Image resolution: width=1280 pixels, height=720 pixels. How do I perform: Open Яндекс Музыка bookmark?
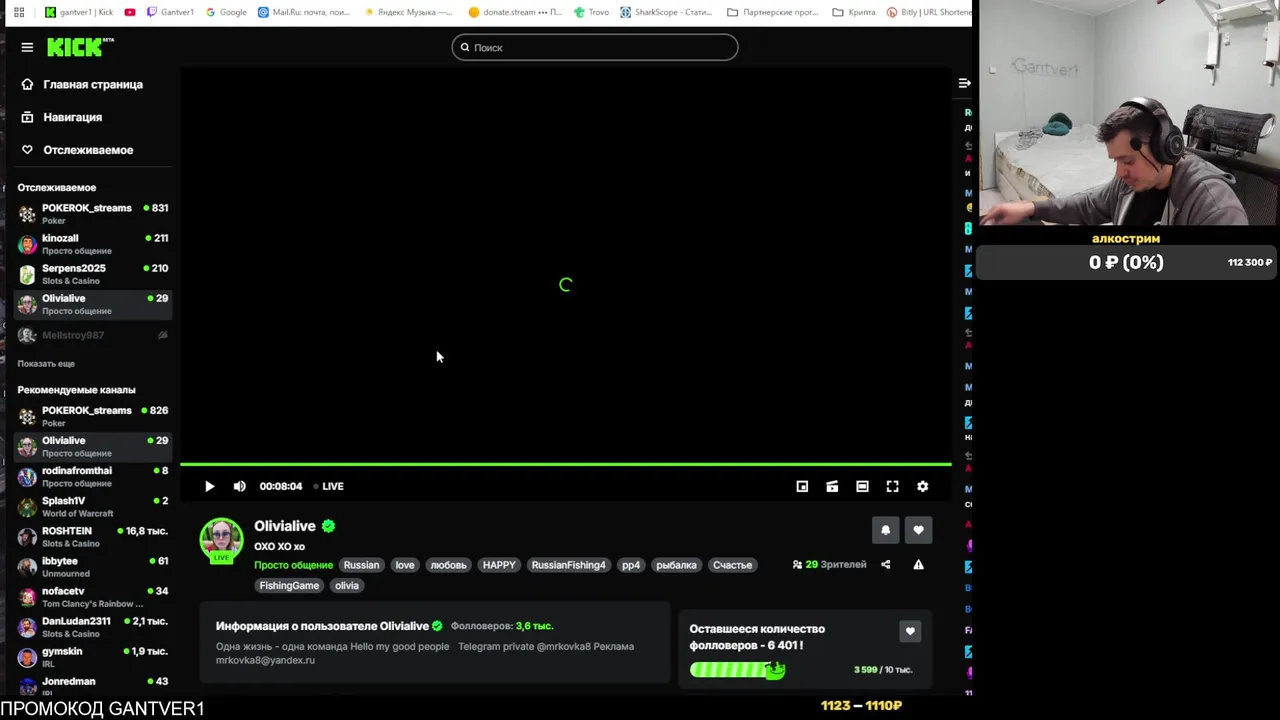pyautogui.click(x=408, y=12)
